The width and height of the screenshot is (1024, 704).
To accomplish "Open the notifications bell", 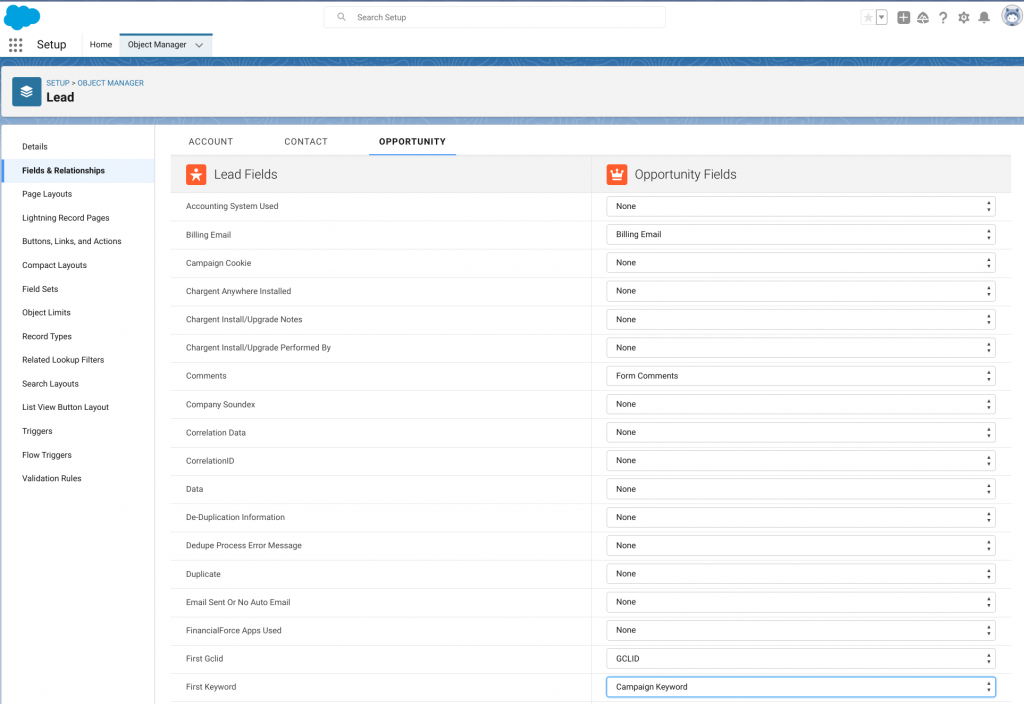I will point(984,17).
